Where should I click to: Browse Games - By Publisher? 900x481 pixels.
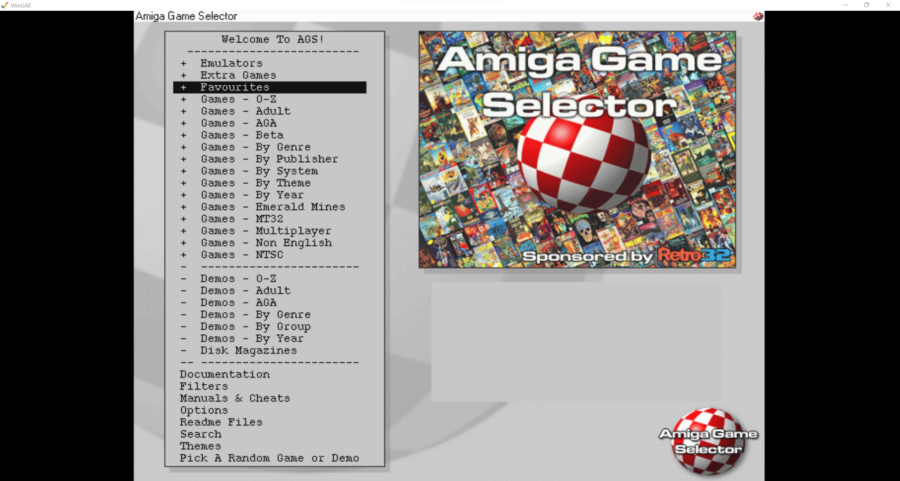pos(269,159)
